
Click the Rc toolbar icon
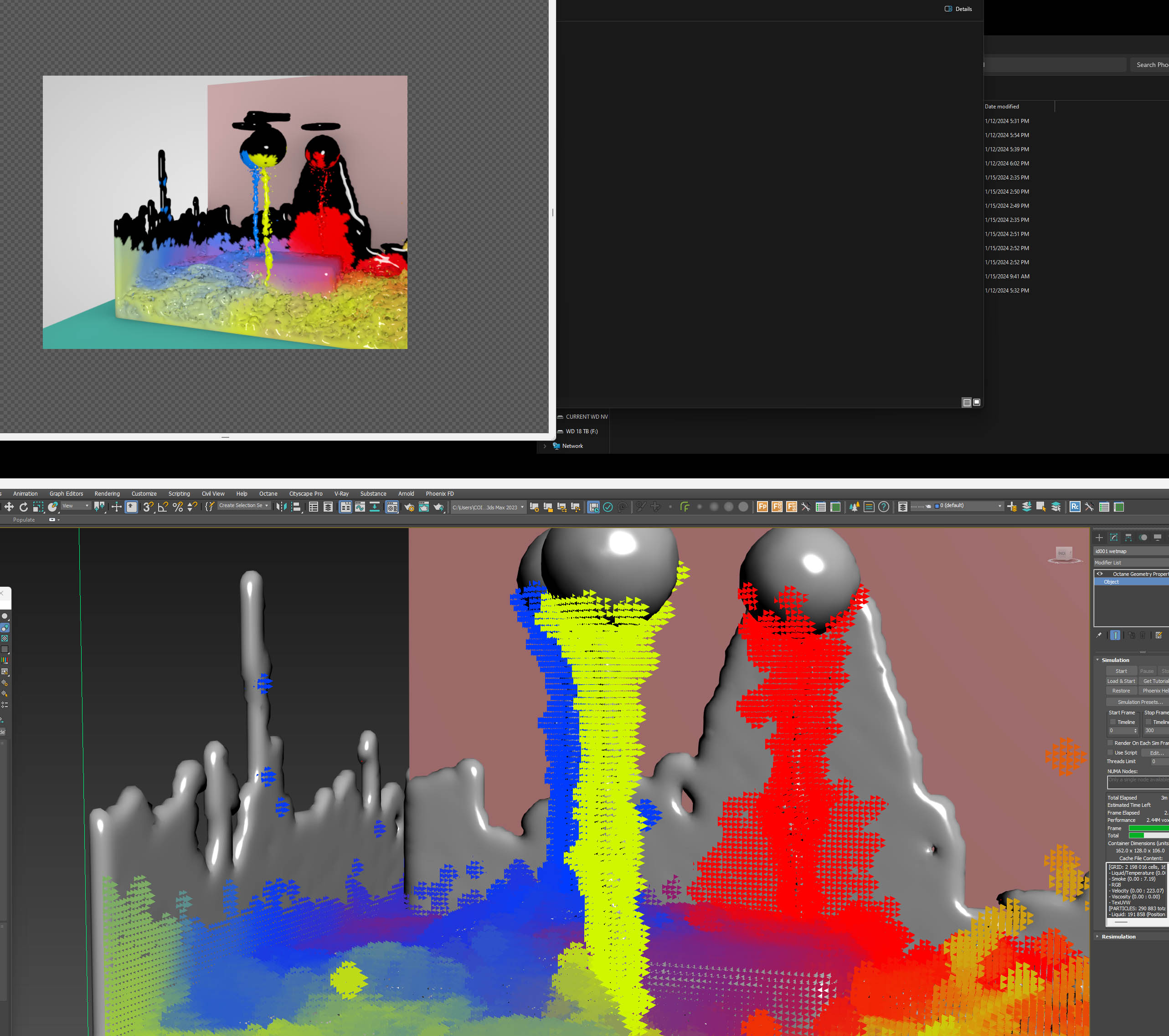(x=1075, y=507)
